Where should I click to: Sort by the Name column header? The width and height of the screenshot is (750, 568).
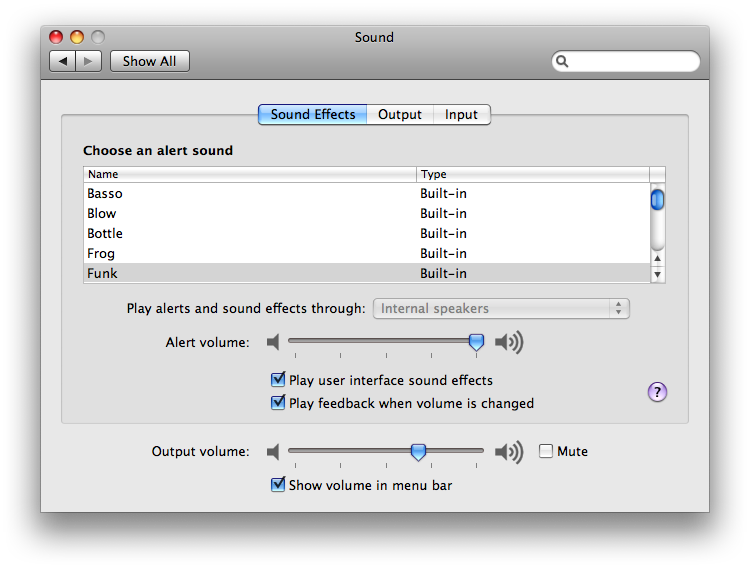click(x=250, y=174)
